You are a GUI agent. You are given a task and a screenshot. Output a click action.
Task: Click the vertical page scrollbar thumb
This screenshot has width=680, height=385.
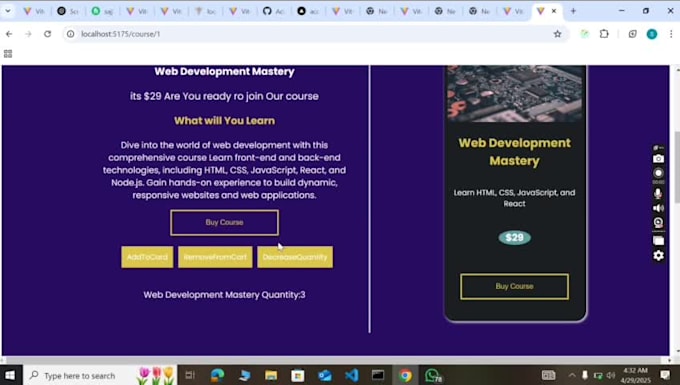tap(676, 167)
